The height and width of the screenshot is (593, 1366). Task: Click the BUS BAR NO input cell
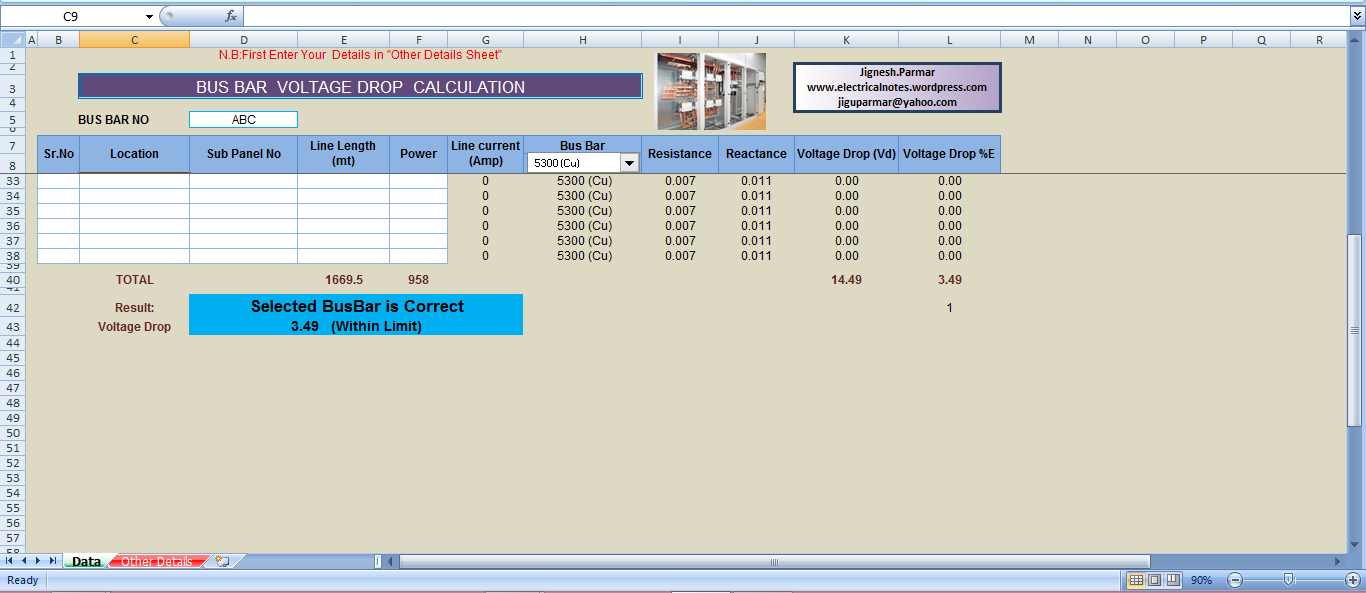[243, 118]
